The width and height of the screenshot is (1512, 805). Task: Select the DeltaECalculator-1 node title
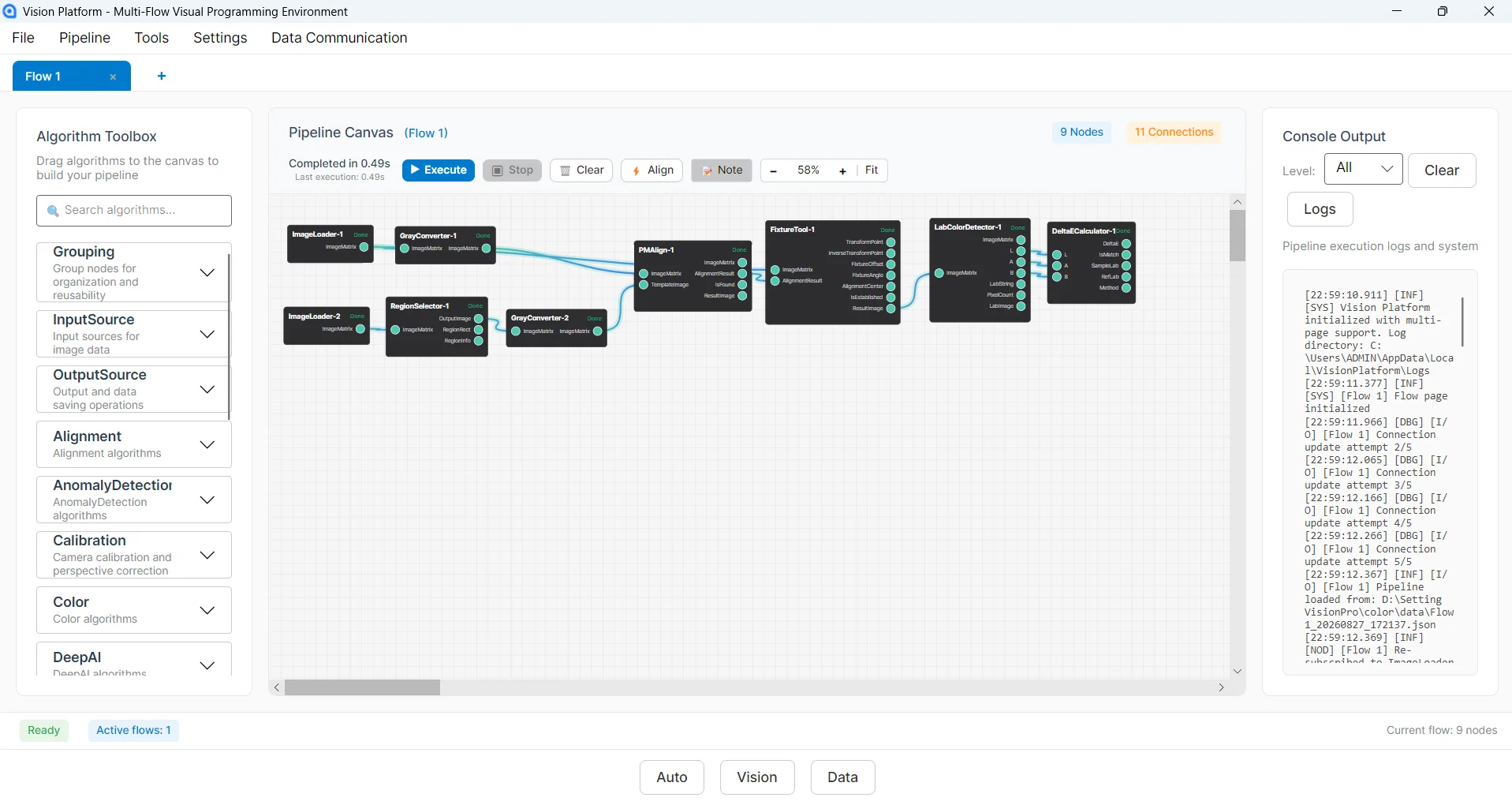(1084, 231)
